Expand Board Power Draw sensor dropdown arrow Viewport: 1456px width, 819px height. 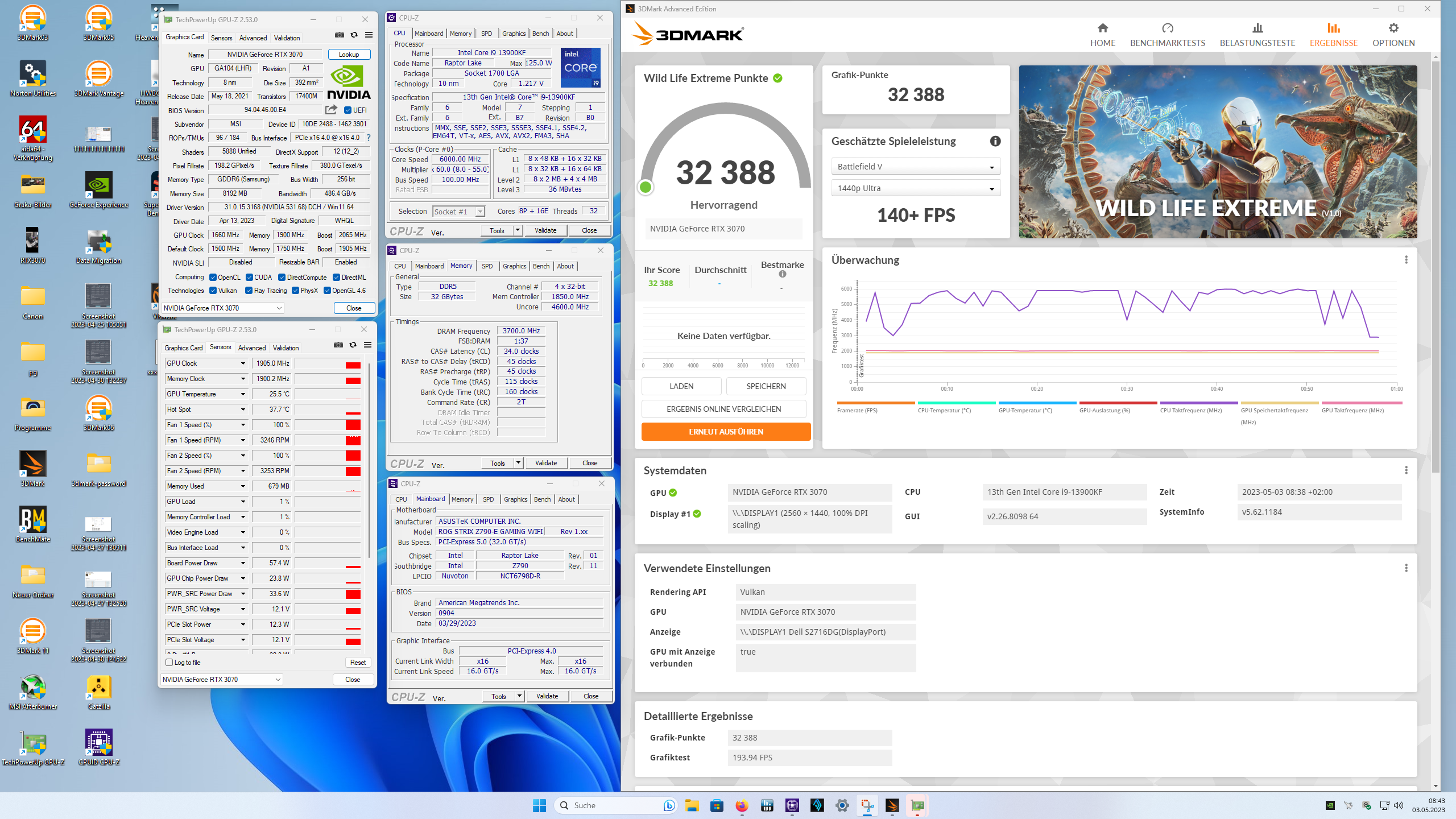tap(243, 563)
